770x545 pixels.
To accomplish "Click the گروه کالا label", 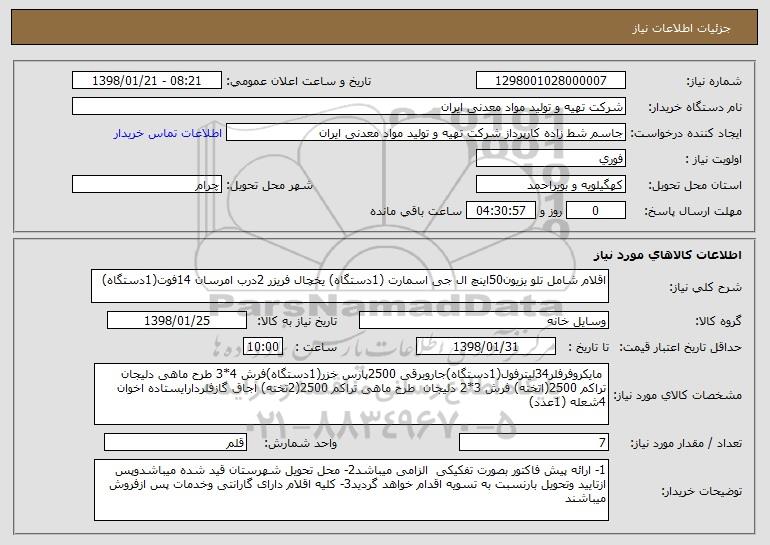I will (x=718, y=321).
